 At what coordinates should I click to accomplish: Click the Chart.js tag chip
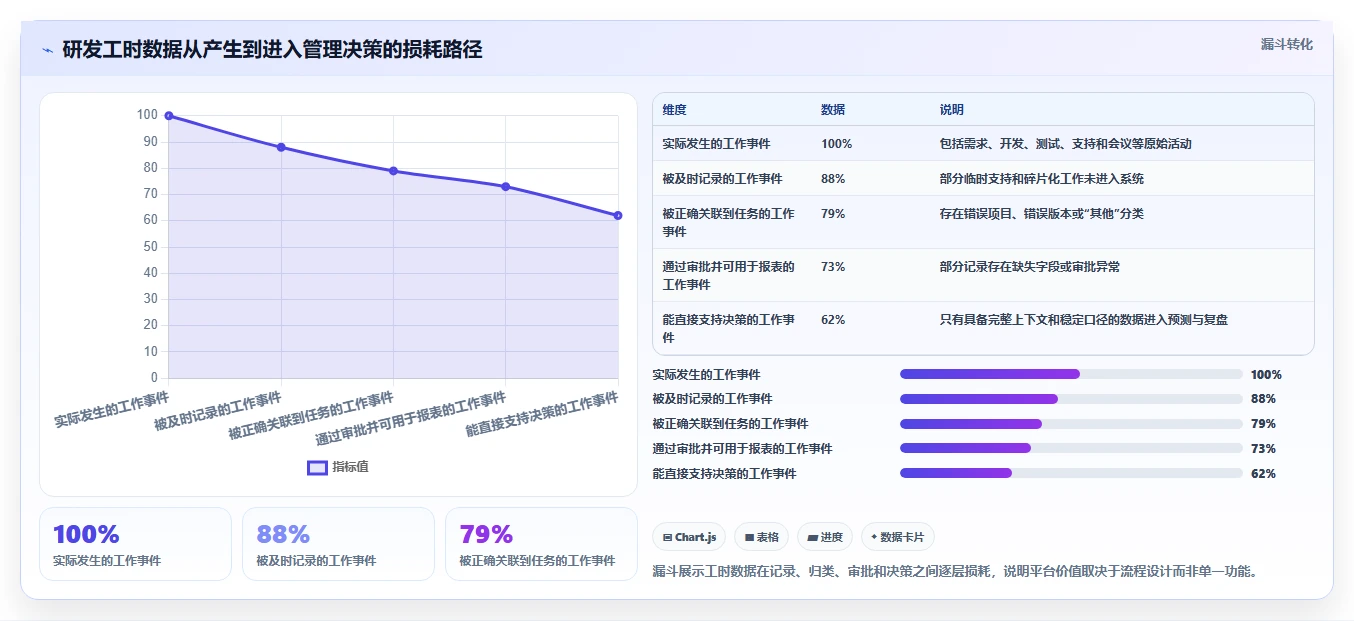pos(689,537)
